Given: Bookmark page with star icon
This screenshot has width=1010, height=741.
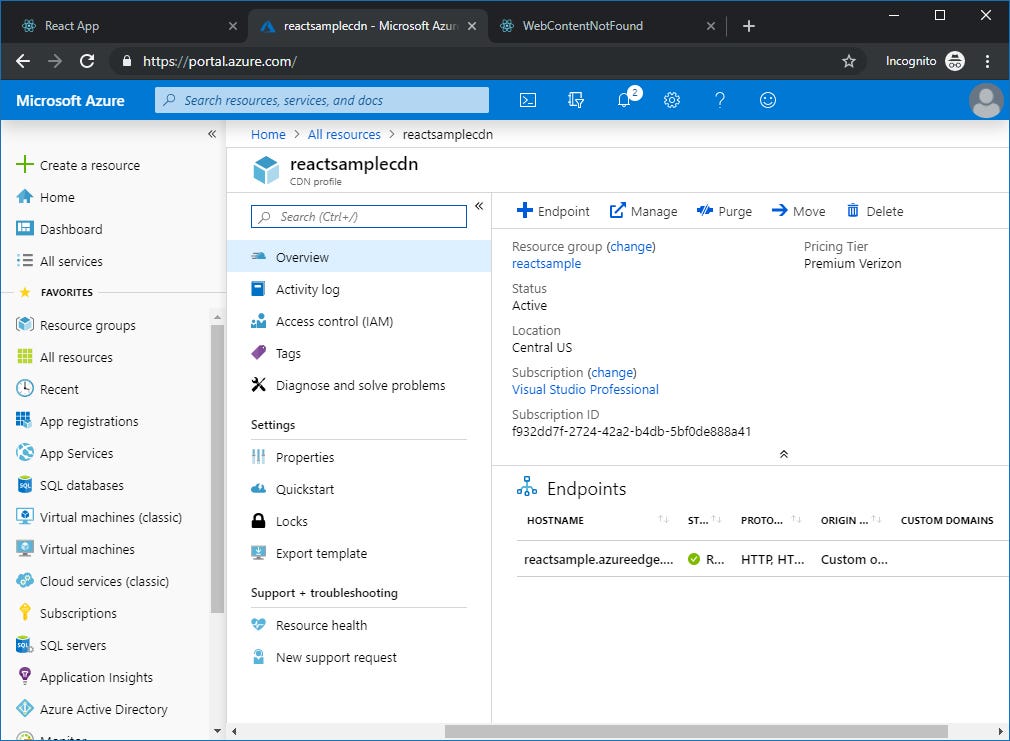Looking at the screenshot, I should [x=849, y=61].
